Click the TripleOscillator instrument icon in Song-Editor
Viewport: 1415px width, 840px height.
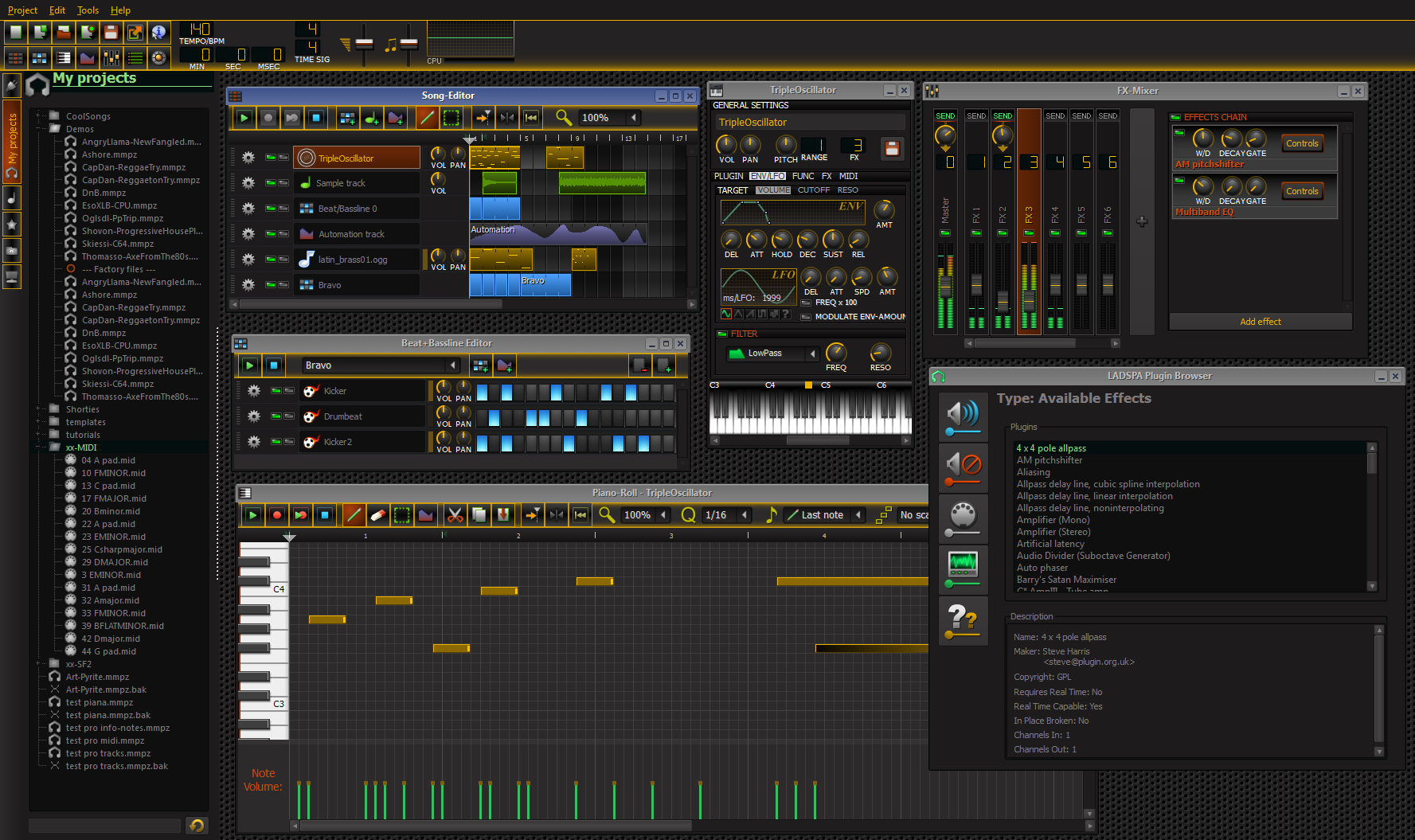[305, 158]
